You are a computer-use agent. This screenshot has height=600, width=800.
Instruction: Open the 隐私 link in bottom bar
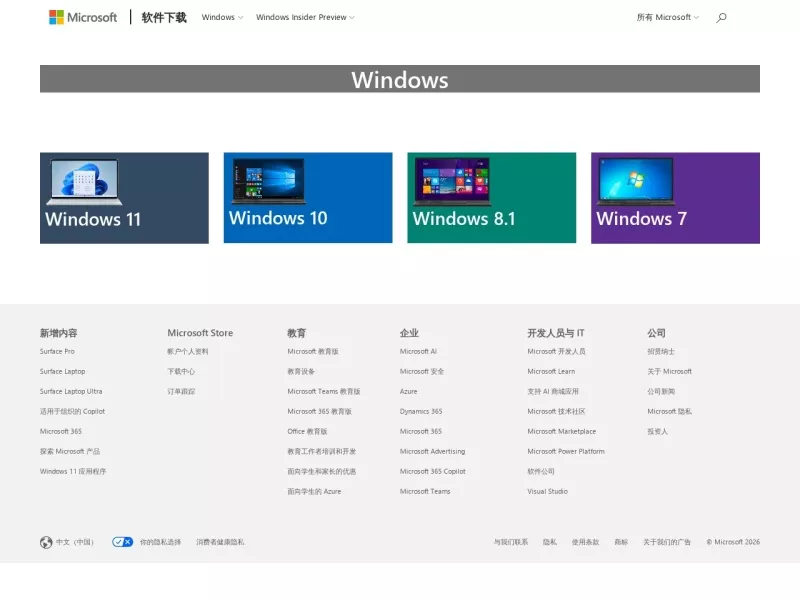point(549,542)
